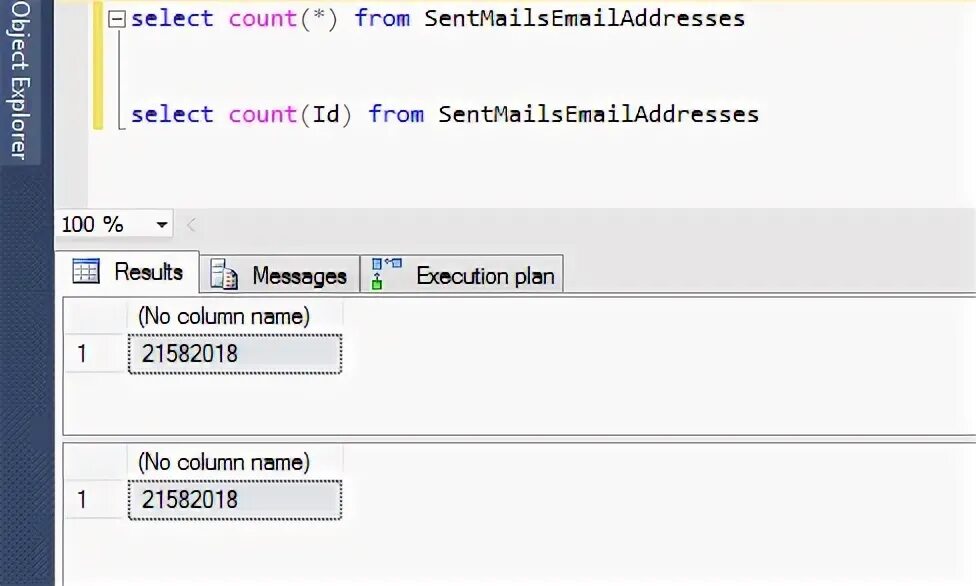Open the Object Explorer side tab
The image size is (976, 586).
(19, 82)
